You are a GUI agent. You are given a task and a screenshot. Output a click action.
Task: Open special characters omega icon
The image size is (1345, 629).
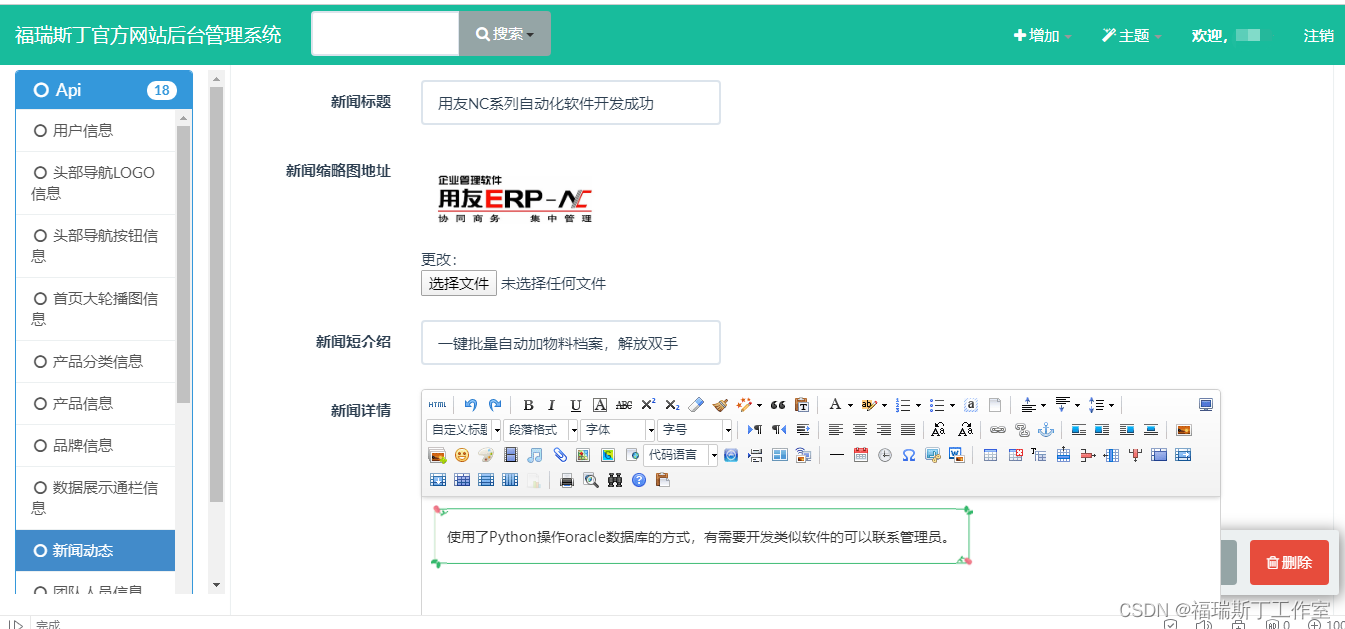(909, 455)
